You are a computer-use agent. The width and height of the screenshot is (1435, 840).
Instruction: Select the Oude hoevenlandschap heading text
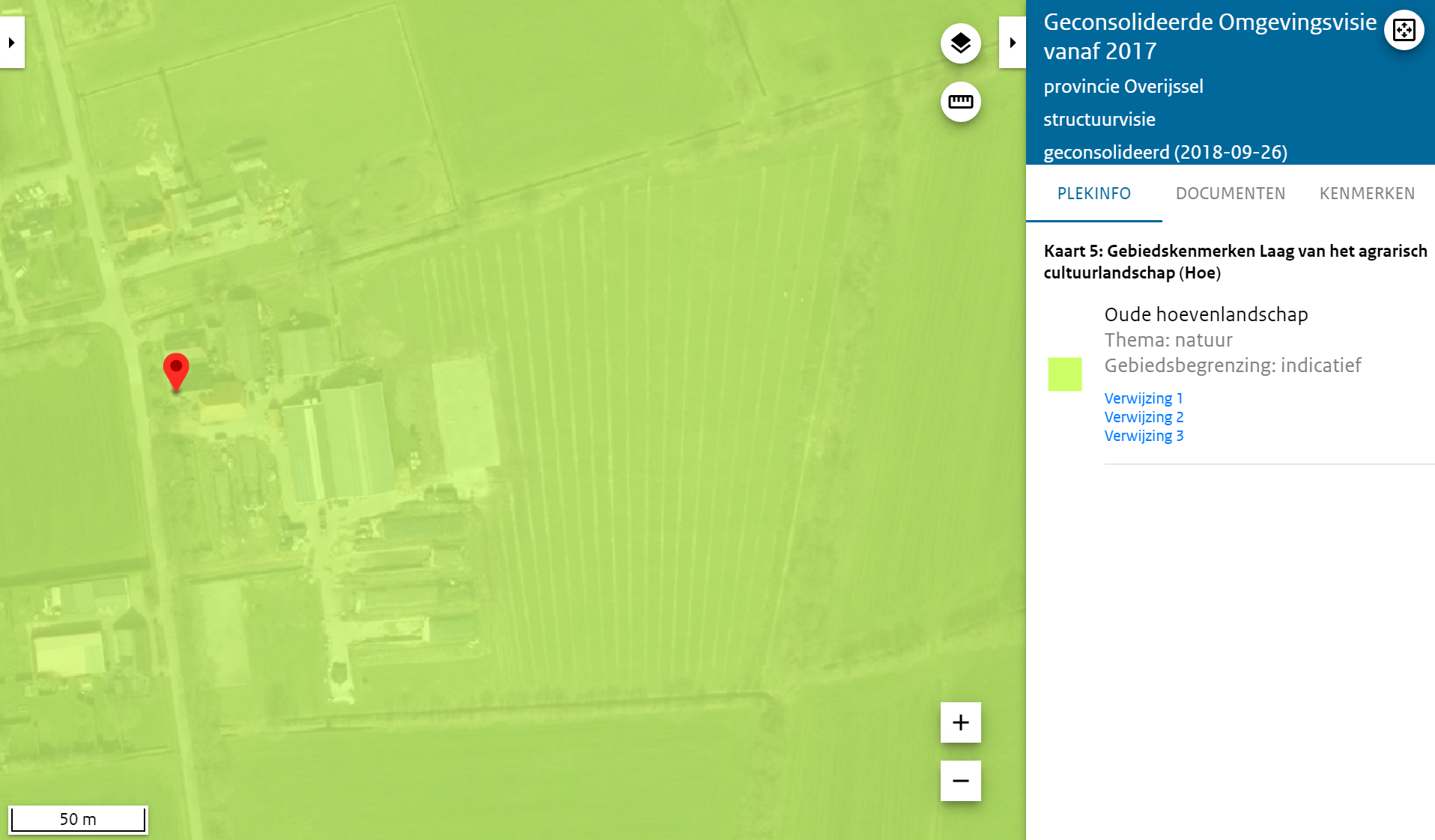[x=1206, y=314]
